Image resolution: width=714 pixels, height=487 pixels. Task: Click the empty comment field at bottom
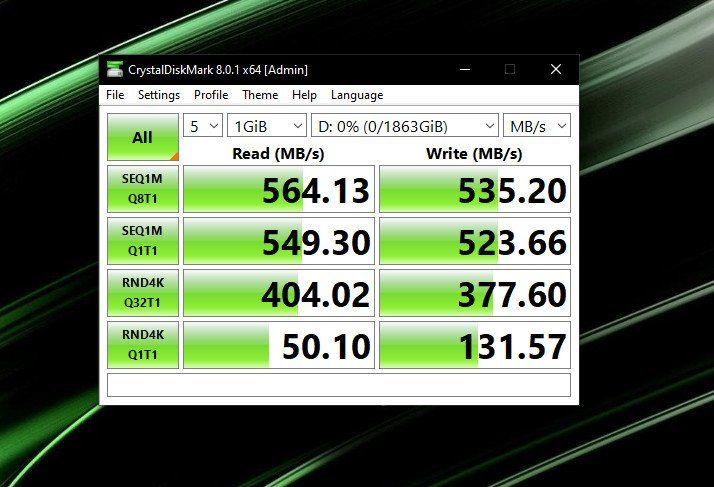[339, 385]
